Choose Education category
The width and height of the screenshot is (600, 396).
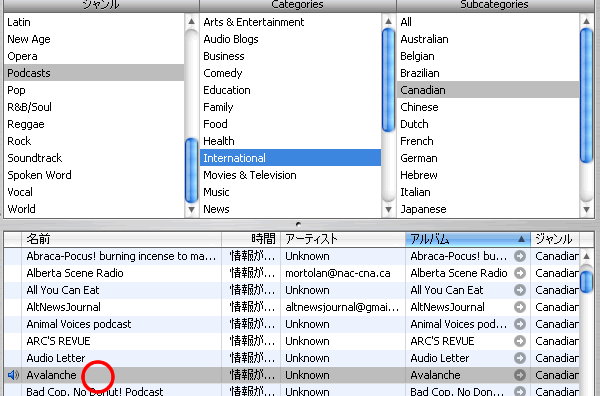click(x=291, y=90)
